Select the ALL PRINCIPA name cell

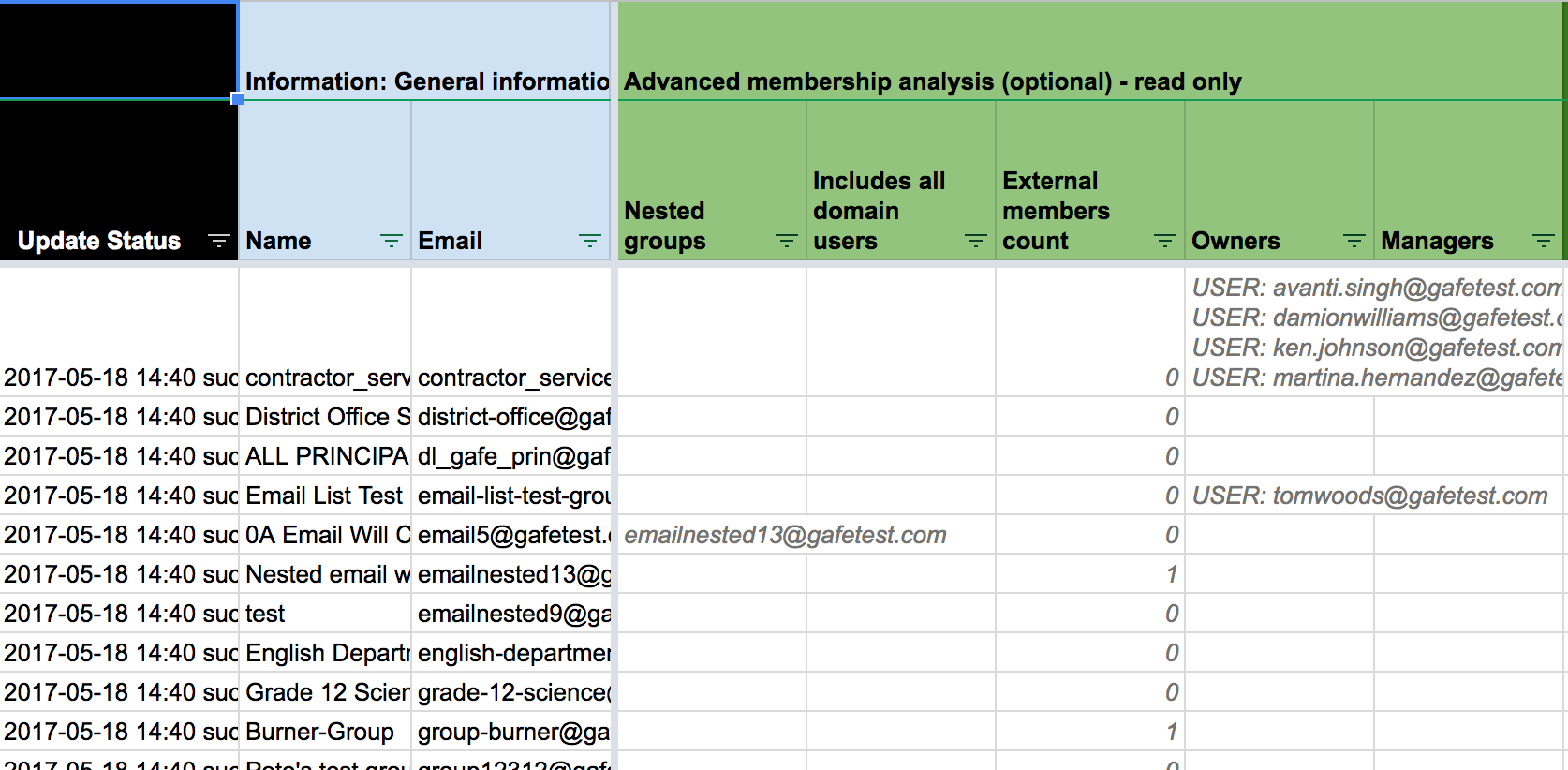[x=324, y=456]
